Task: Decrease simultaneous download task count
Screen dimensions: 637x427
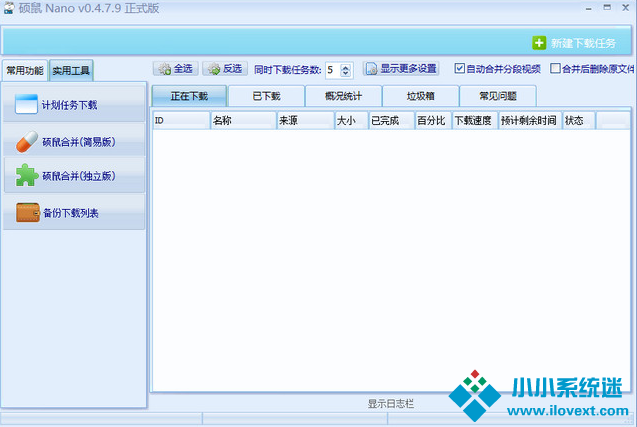Action: point(345,73)
